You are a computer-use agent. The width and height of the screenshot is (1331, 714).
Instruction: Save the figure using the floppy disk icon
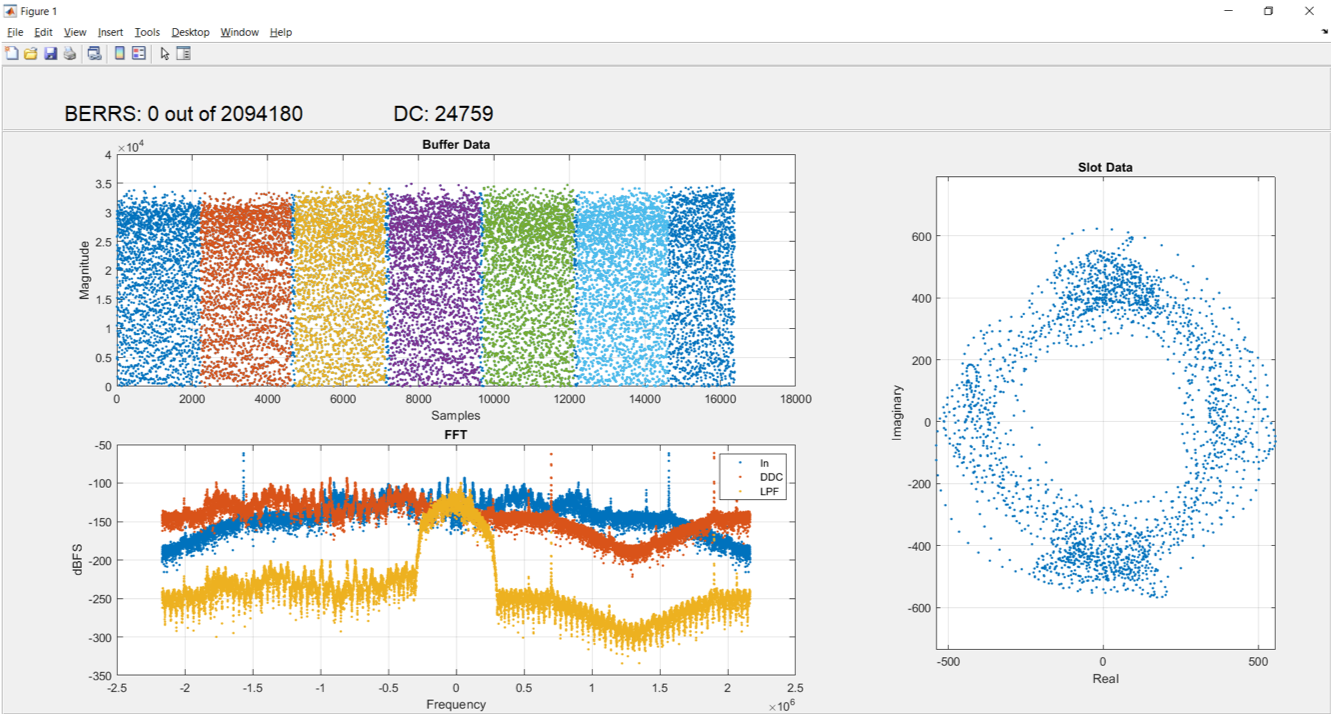(50, 53)
